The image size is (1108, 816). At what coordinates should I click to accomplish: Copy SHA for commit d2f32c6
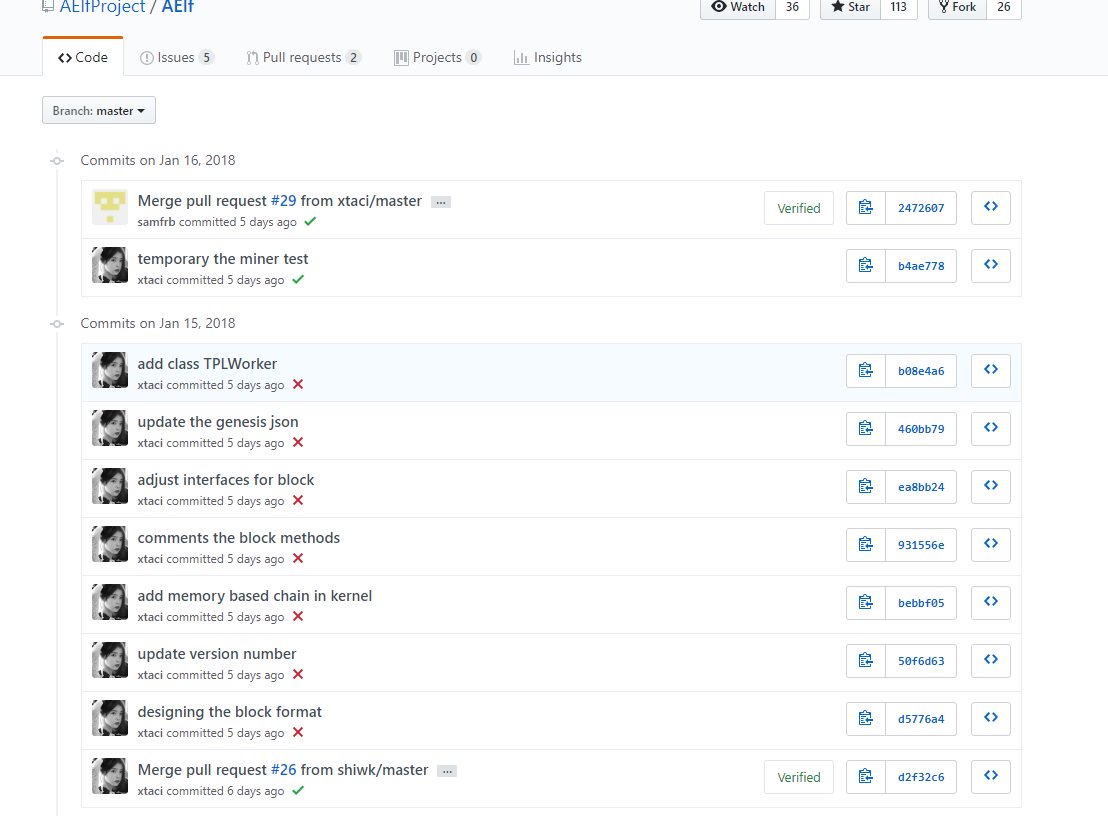[866, 776]
